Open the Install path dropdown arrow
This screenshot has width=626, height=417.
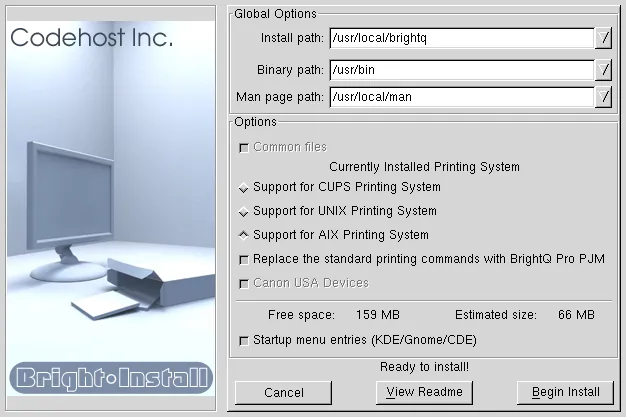click(x=603, y=38)
